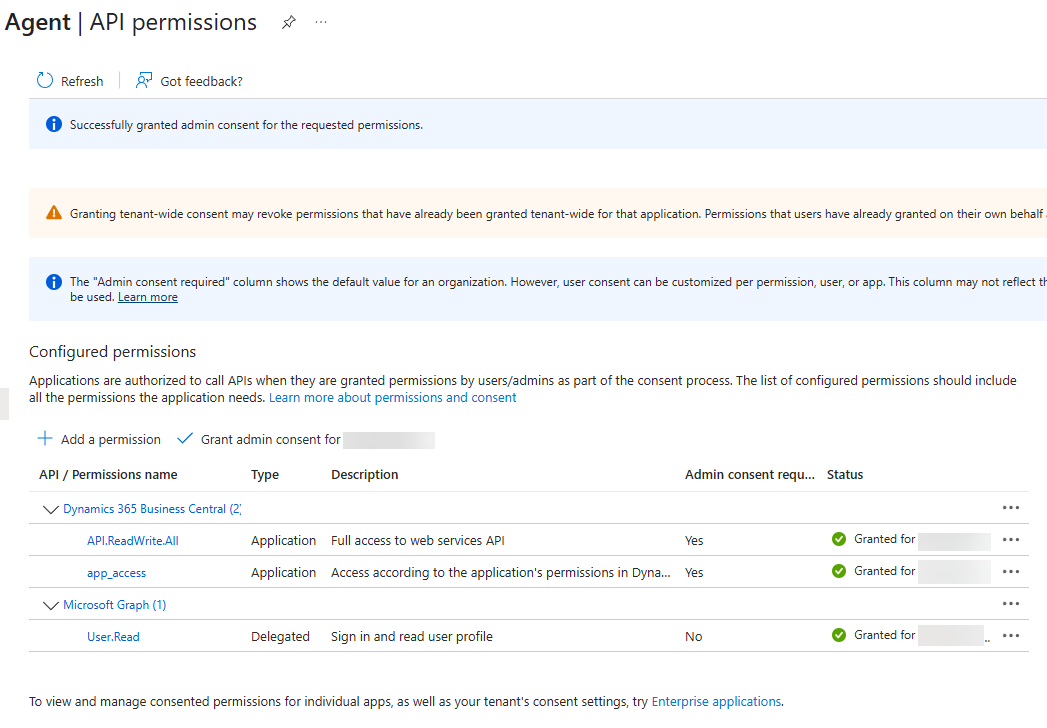1047x728 pixels.
Task: Open the app_access permission link
Action: coord(116,573)
